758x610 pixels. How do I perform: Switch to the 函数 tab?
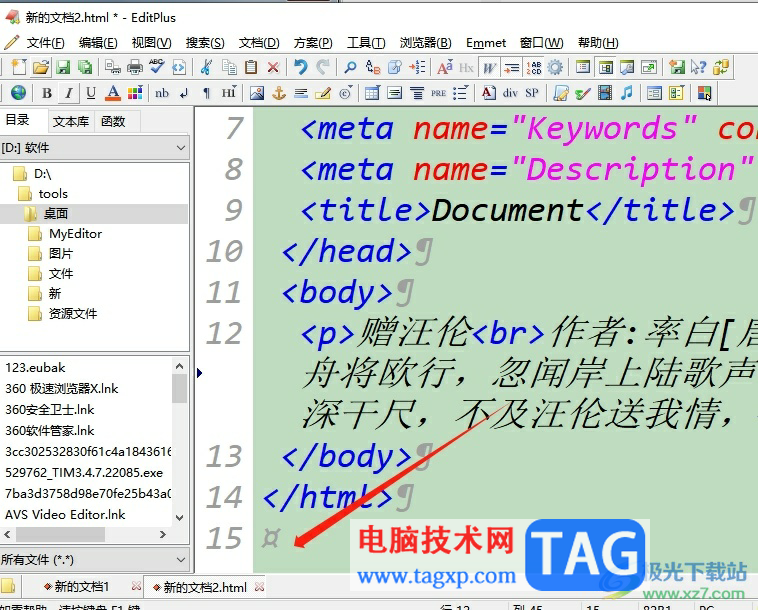click(113, 121)
